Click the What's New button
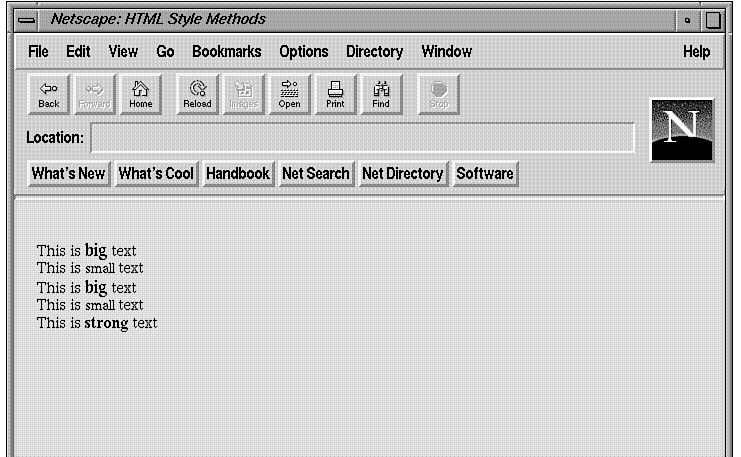 tap(68, 174)
